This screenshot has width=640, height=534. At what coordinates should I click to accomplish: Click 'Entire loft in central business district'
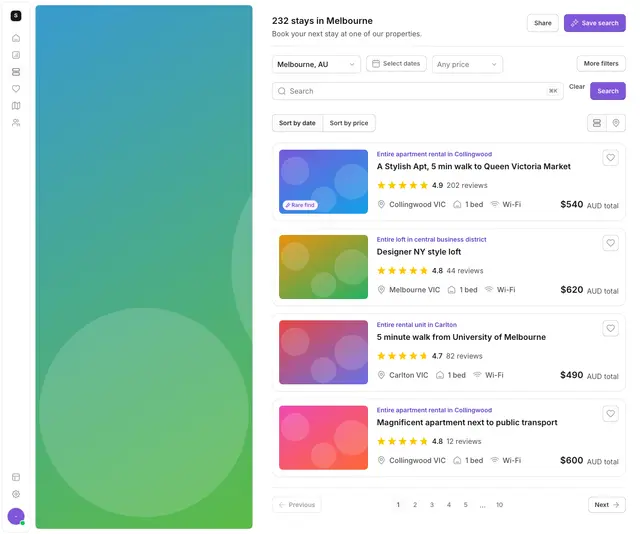431,240
